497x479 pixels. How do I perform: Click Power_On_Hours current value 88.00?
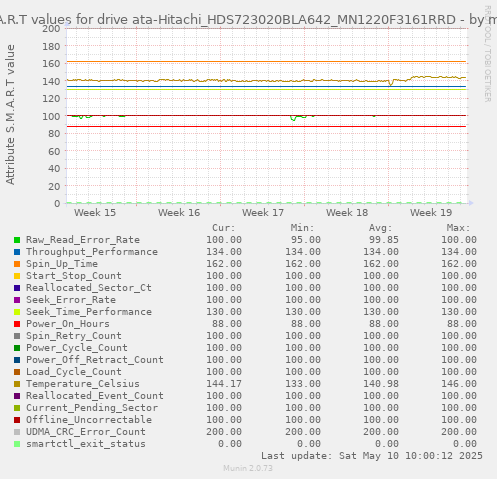click(x=227, y=324)
